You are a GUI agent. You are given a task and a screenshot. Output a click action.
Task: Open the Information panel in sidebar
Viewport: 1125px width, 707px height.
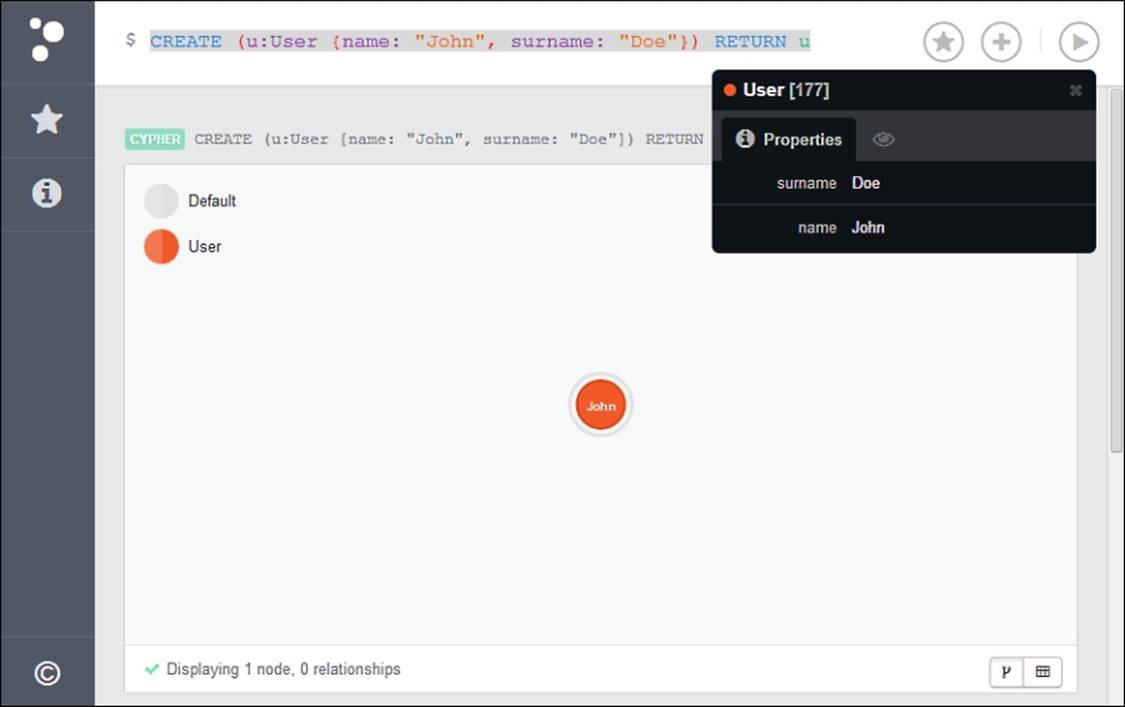[x=47, y=193]
